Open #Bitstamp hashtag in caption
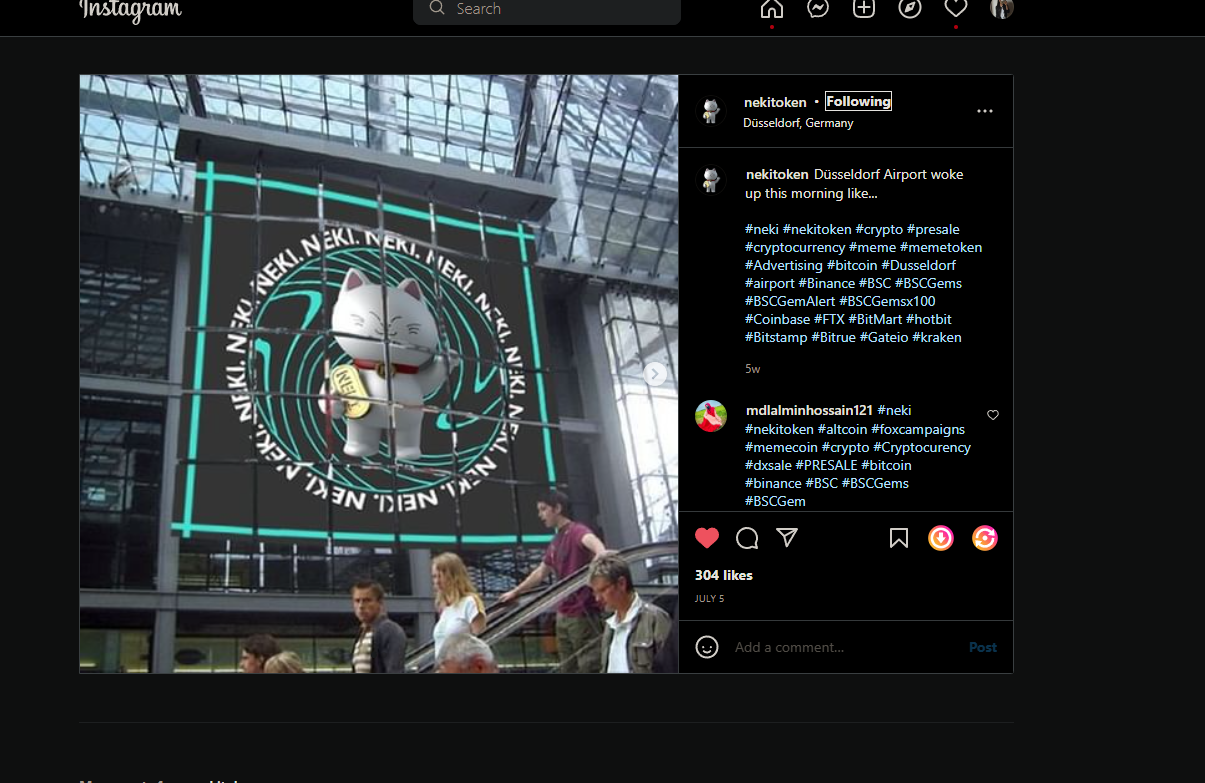 point(776,337)
